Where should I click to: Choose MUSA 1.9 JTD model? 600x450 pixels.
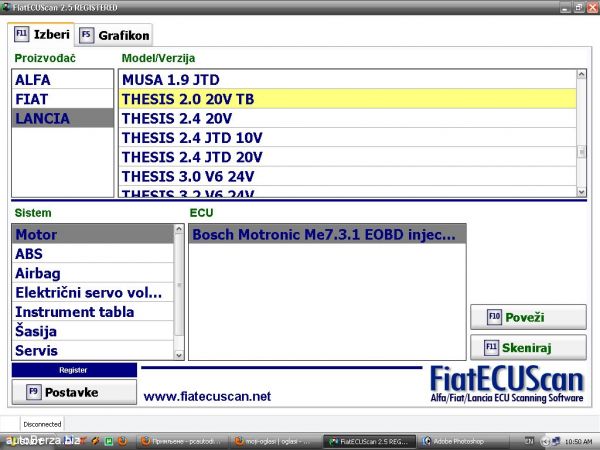click(347, 80)
